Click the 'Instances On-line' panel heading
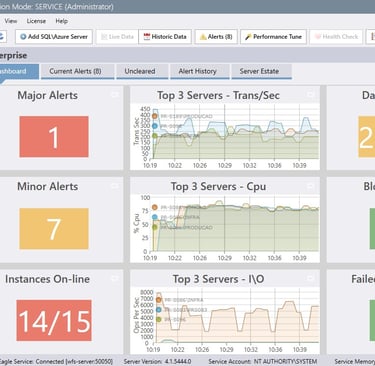Screen dimensions: 375x366 point(47,279)
